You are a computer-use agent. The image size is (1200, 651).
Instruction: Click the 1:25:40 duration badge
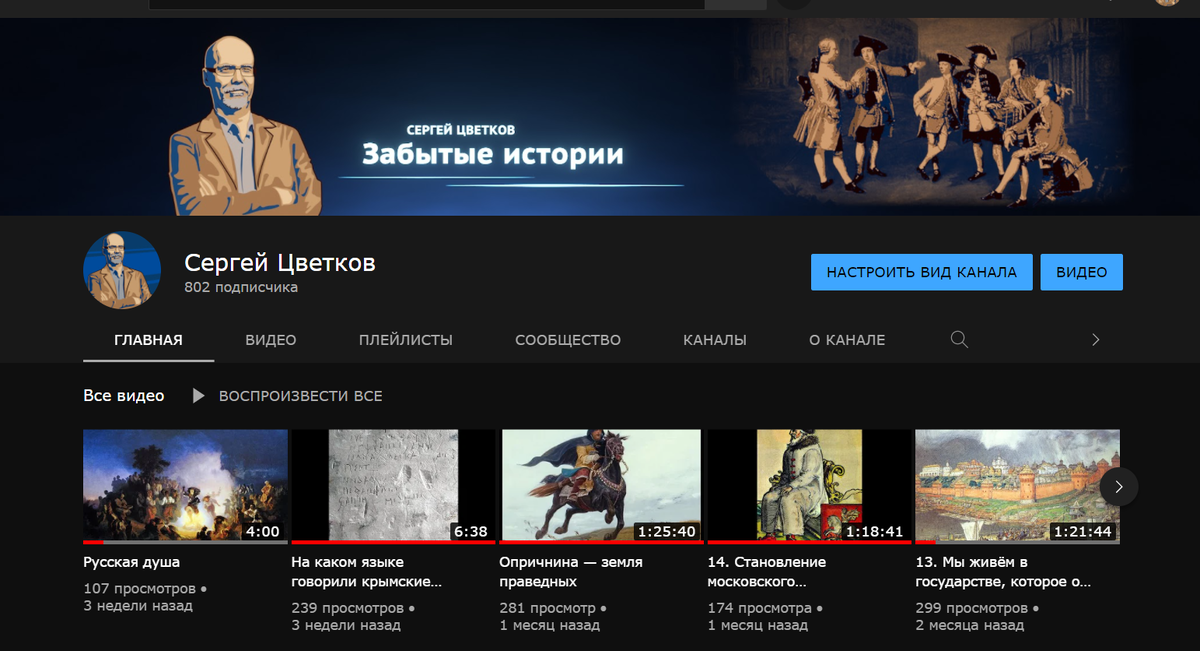pyautogui.click(x=667, y=531)
